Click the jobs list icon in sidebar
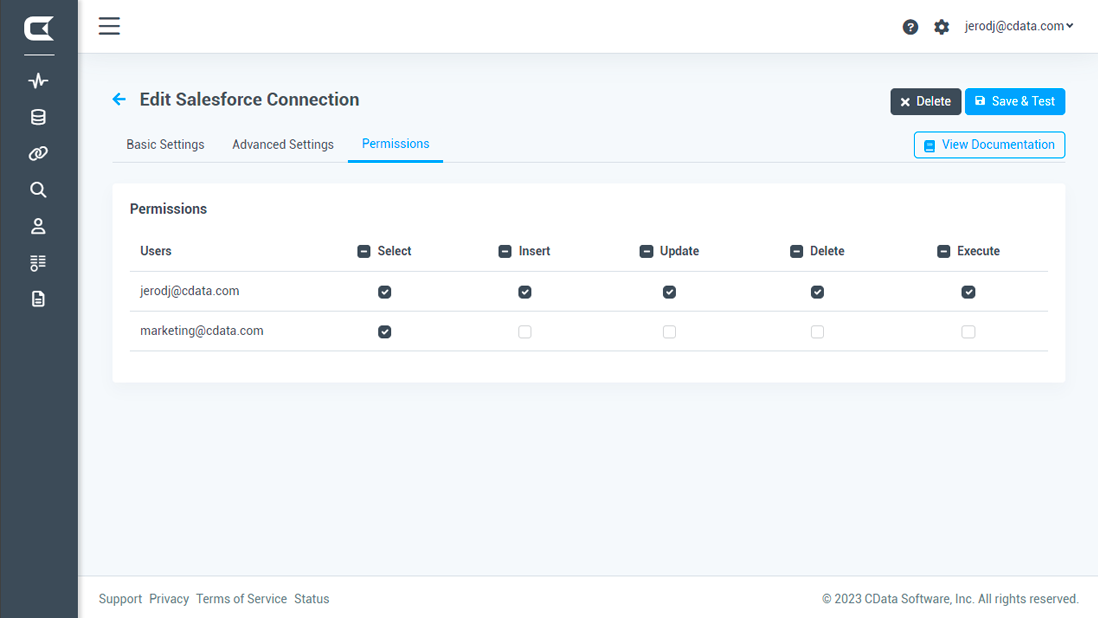 tap(38, 262)
